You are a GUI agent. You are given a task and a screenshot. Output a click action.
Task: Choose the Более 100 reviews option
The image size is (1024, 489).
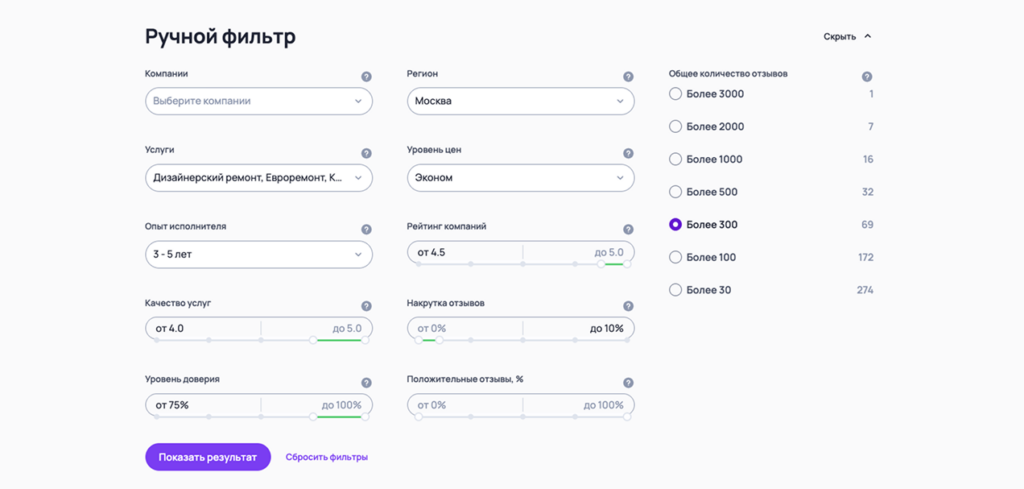tap(675, 257)
